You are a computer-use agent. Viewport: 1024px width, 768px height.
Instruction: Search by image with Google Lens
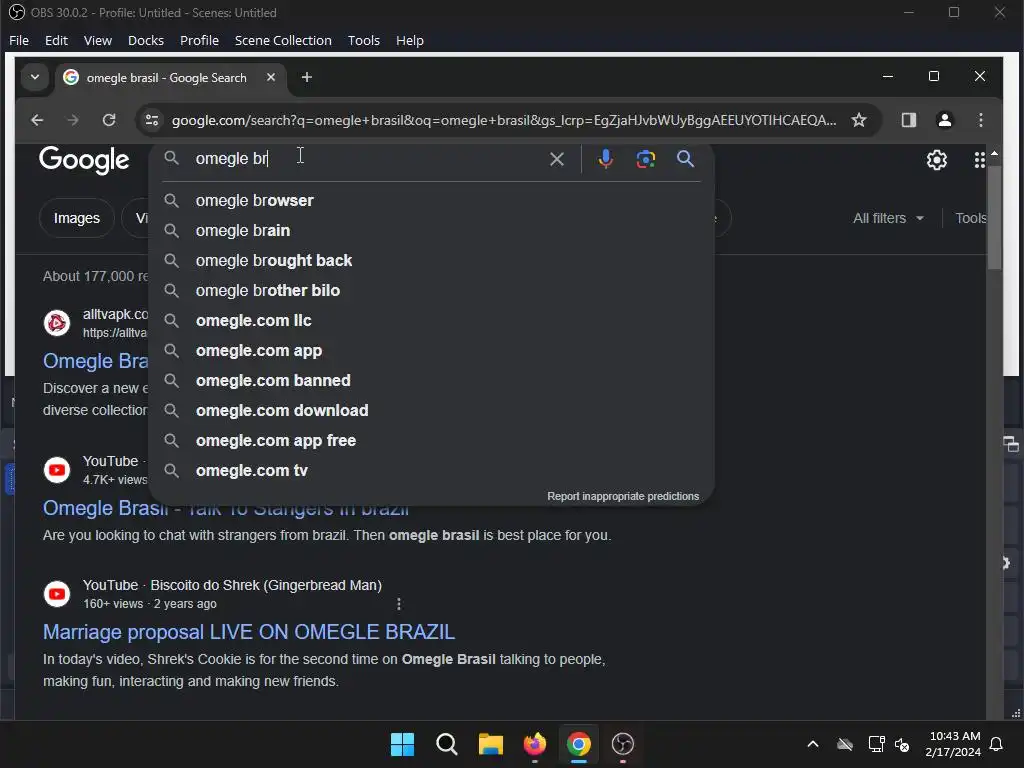click(x=645, y=159)
